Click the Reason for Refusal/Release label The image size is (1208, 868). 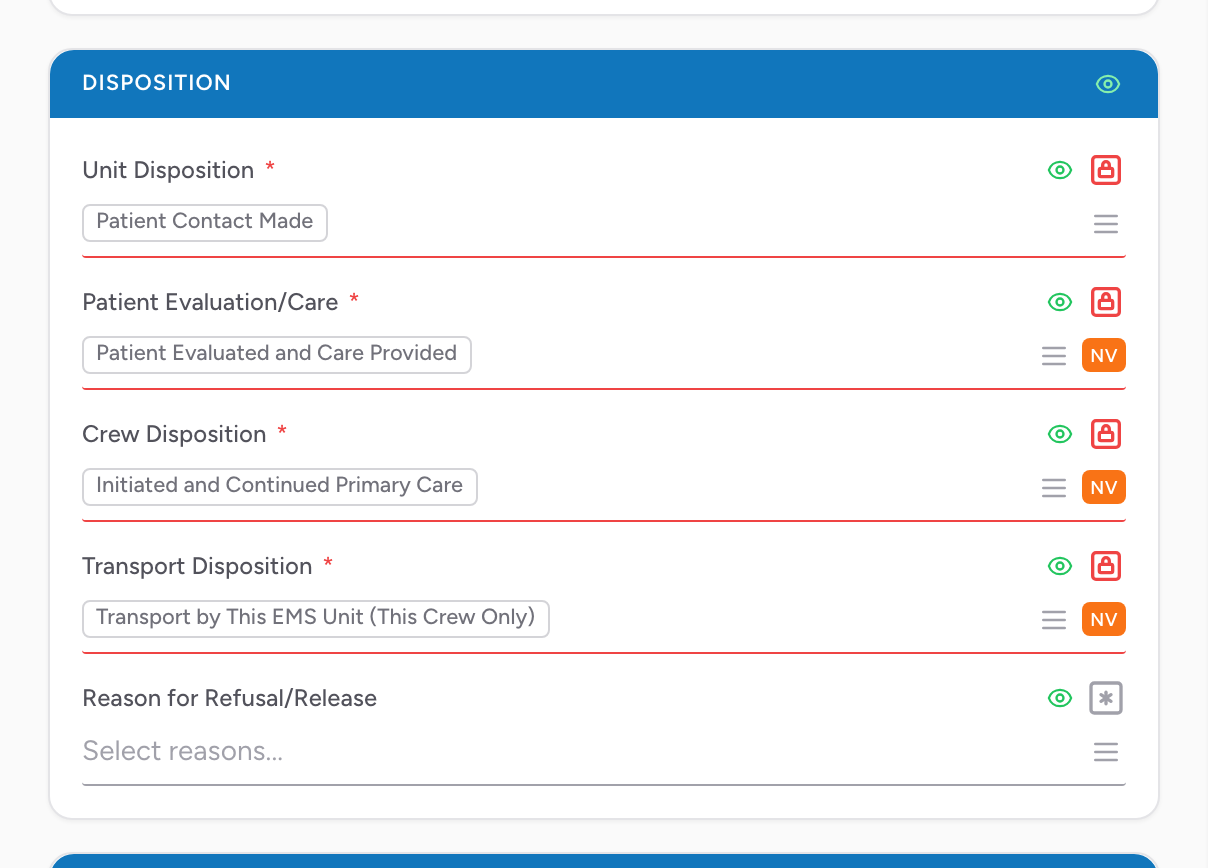(x=230, y=698)
